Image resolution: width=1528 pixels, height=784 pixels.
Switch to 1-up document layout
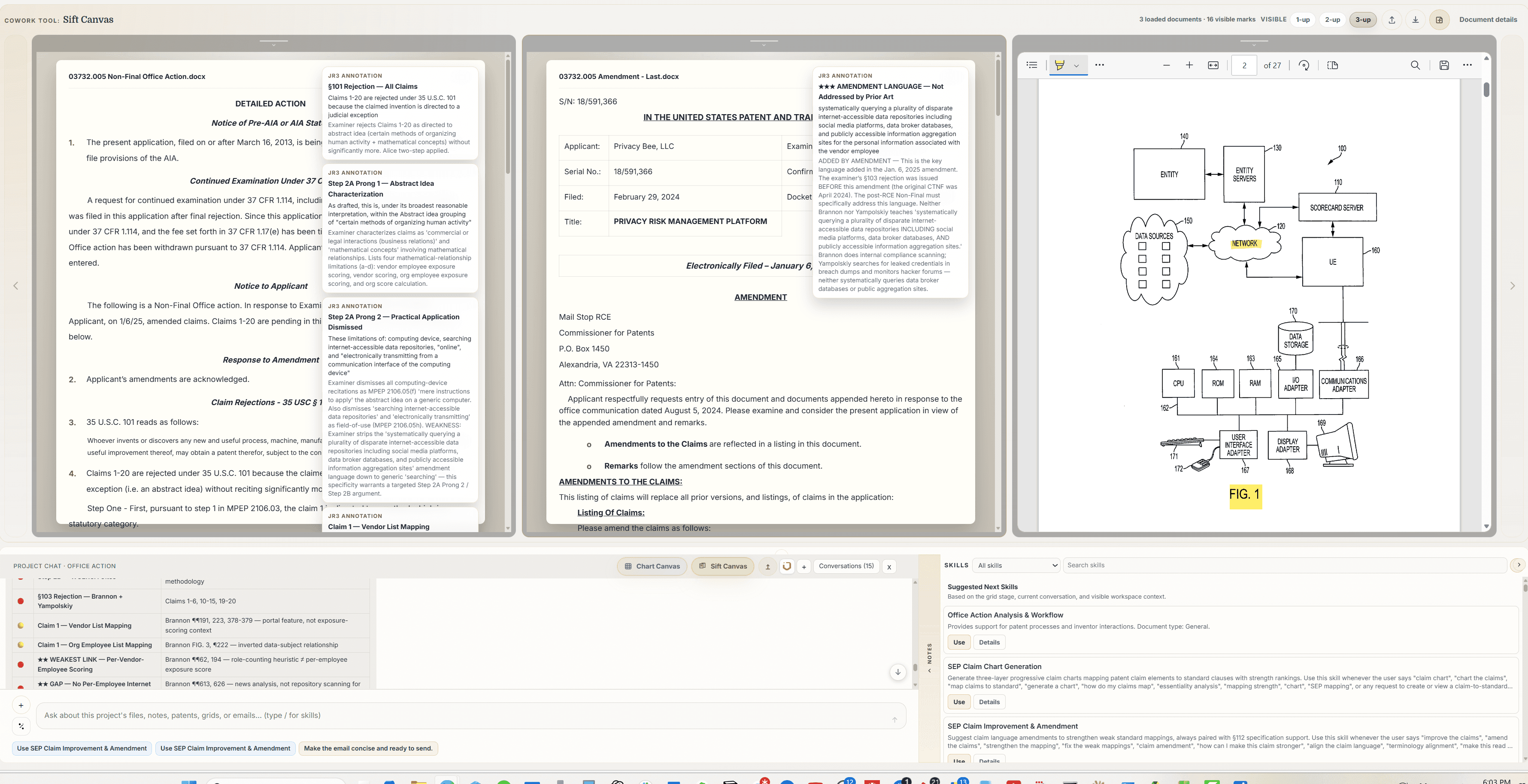1303,20
